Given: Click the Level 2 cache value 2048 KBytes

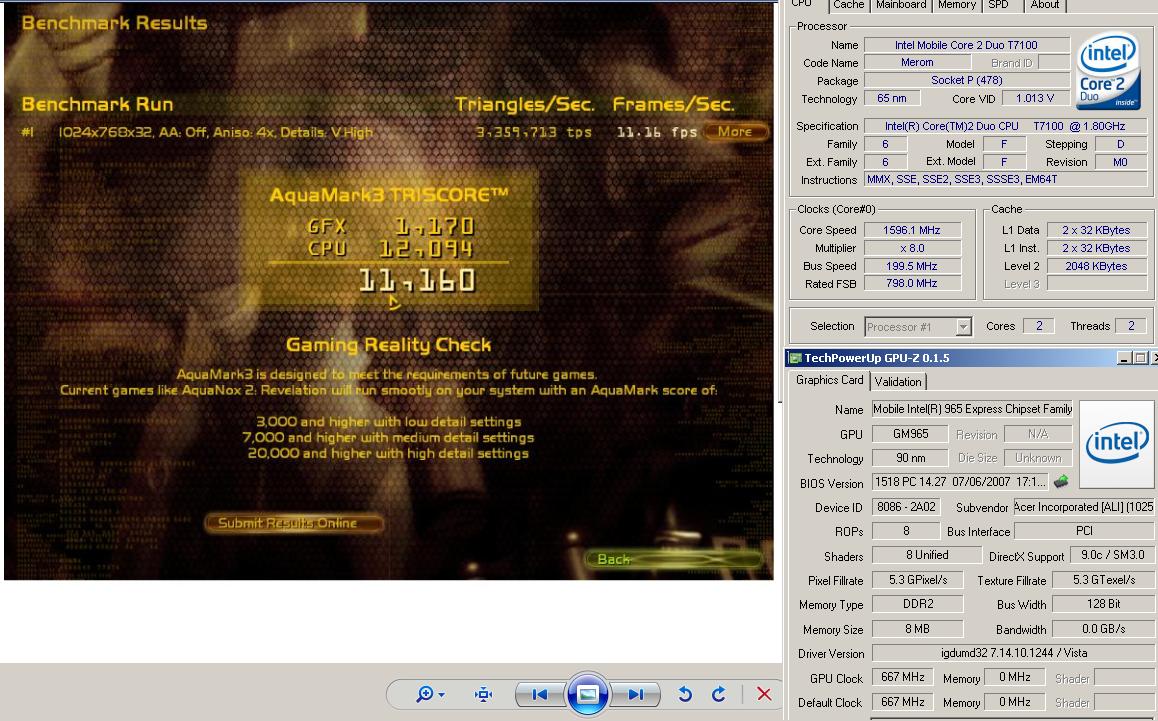Looking at the screenshot, I should (x=1097, y=266).
